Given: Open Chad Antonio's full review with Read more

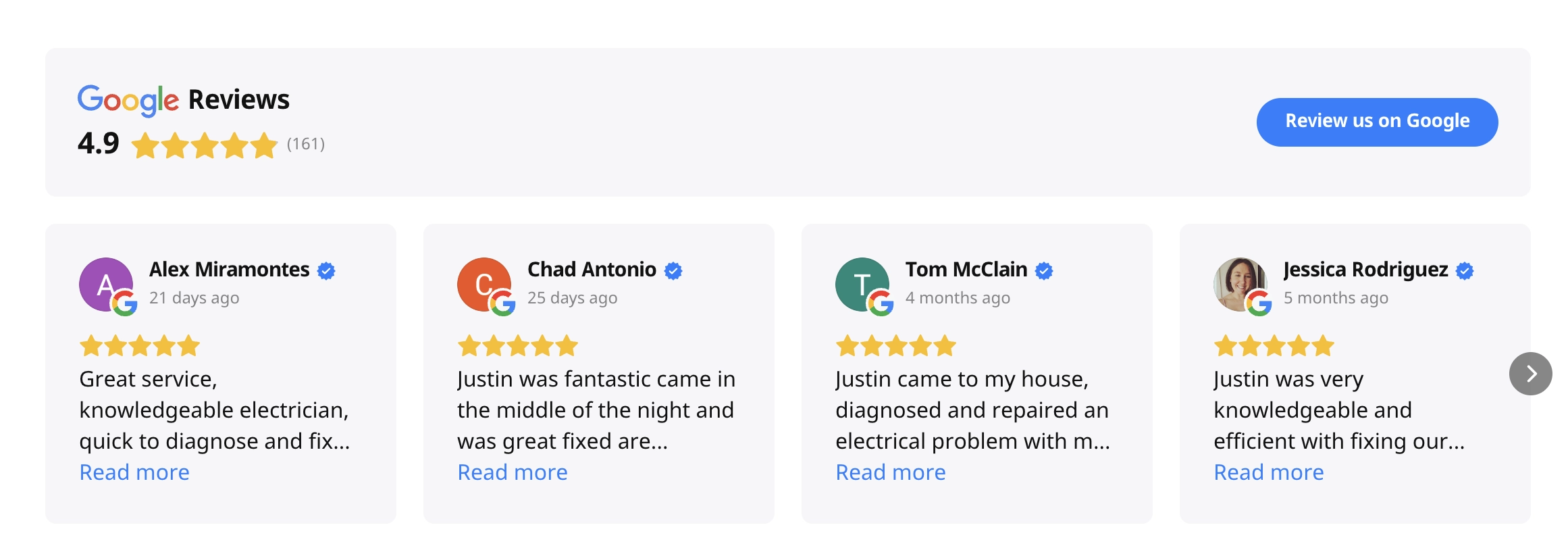Looking at the screenshot, I should [512, 472].
